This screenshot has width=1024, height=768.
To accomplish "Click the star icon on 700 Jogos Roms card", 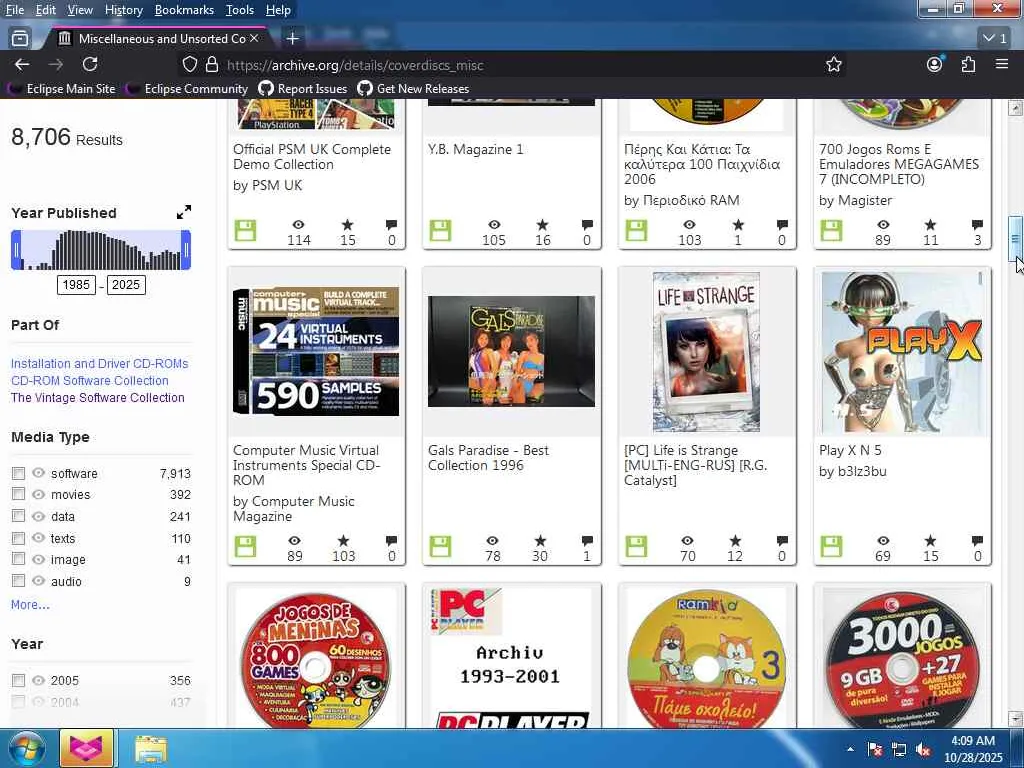I will tap(931, 225).
